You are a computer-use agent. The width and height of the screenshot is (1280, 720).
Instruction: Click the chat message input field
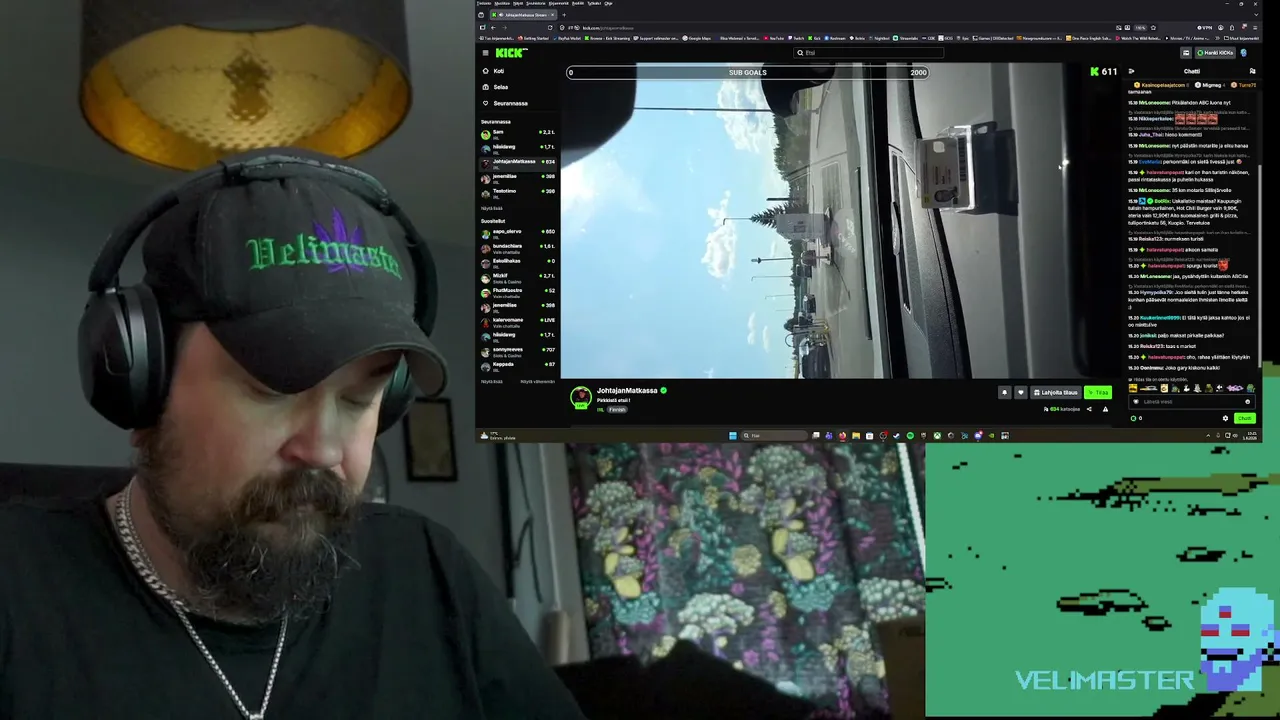[1190, 402]
